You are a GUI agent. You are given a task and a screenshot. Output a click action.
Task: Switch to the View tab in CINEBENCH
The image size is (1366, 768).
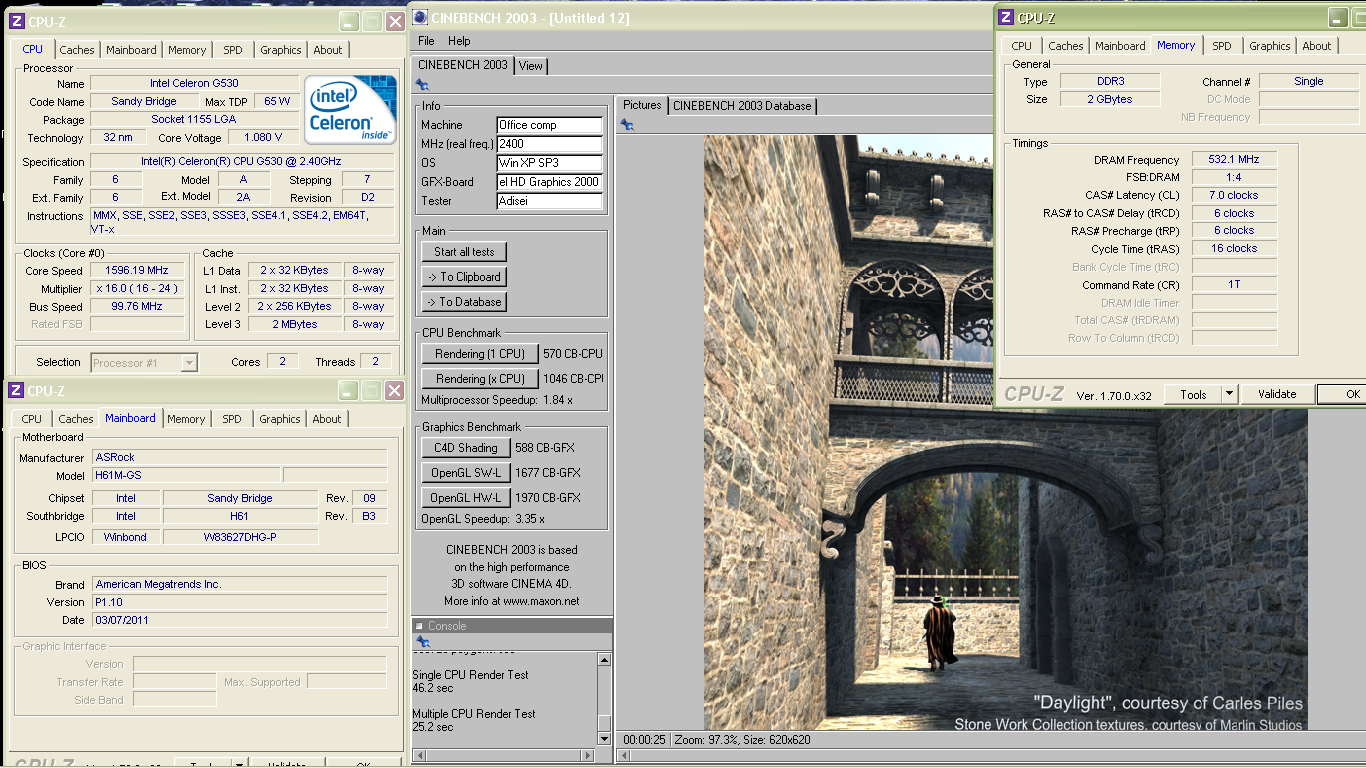[x=531, y=66]
